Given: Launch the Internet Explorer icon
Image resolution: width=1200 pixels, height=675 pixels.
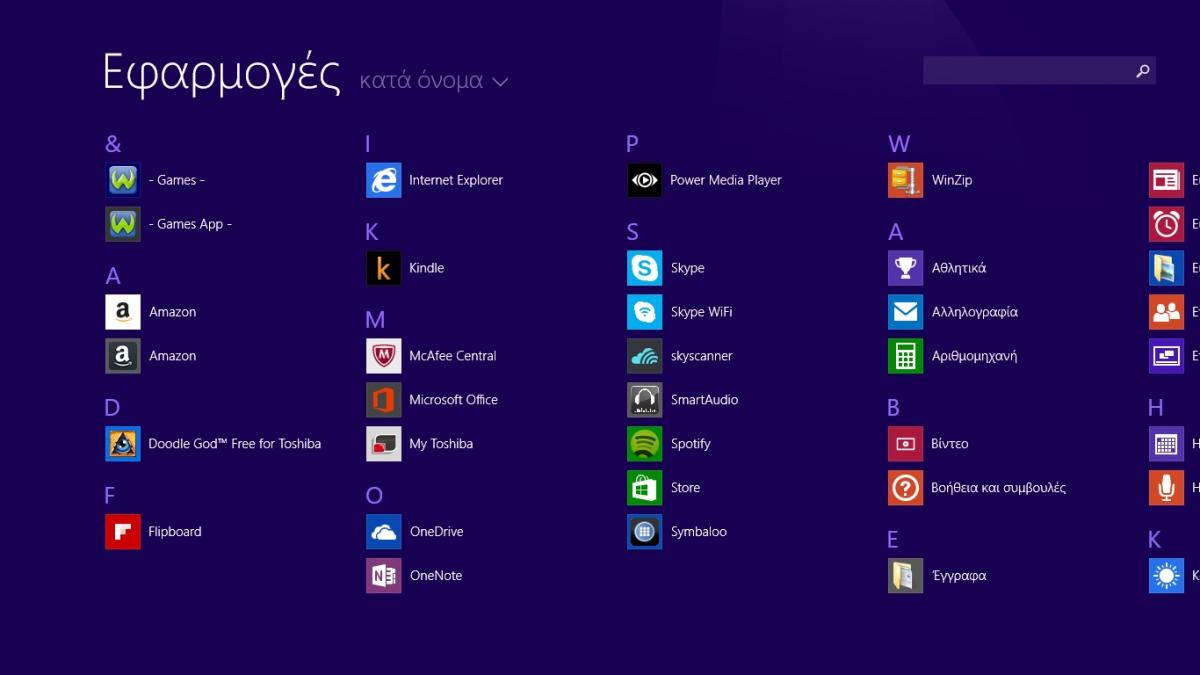Looking at the screenshot, I should pyautogui.click(x=384, y=180).
